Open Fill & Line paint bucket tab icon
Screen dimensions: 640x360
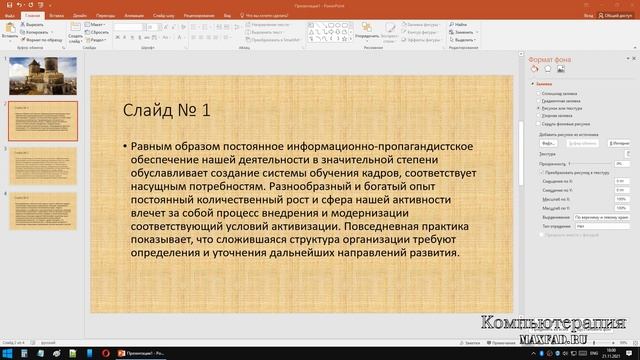pyautogui.click(x=534, y=69)
